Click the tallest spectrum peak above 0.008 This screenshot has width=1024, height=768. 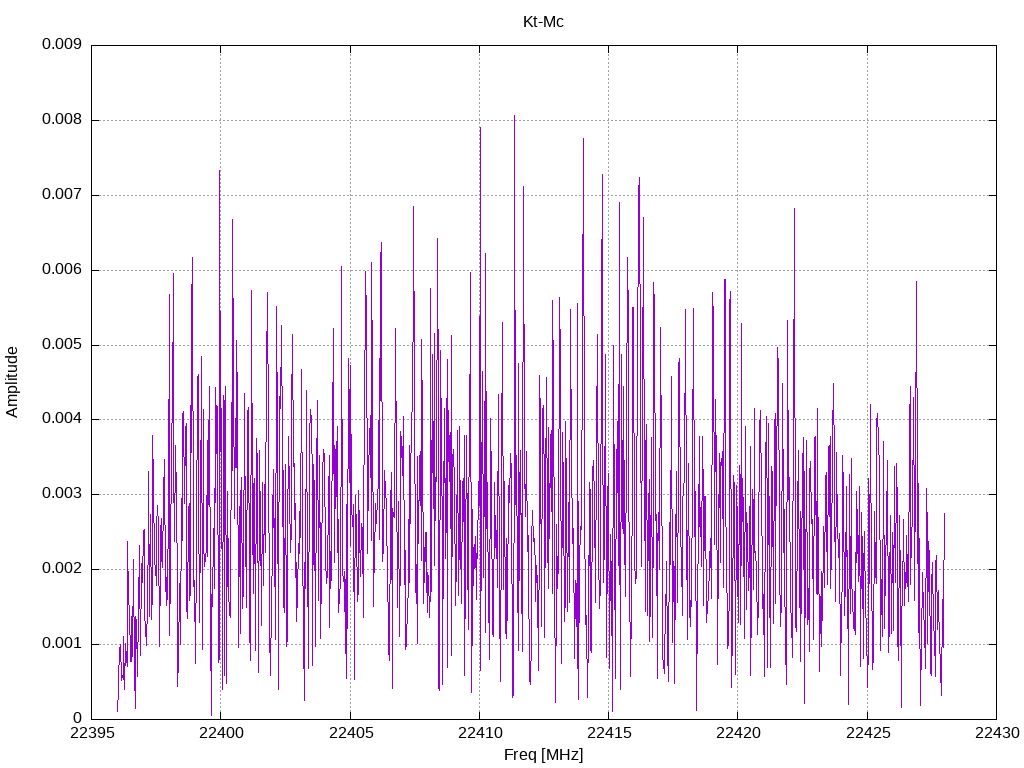(x=514, y=118)
